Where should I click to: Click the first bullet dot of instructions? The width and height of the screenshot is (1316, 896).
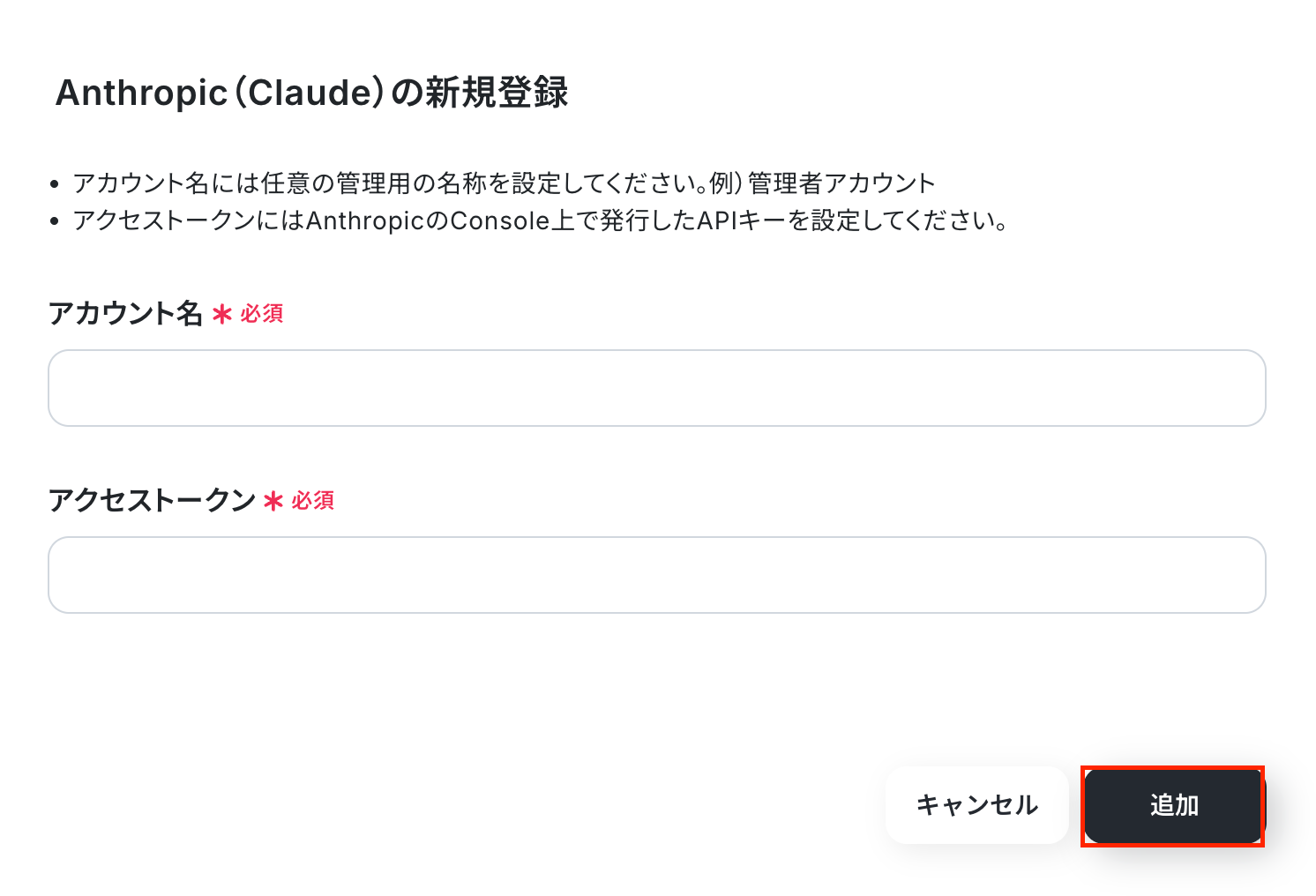(55, 184)
